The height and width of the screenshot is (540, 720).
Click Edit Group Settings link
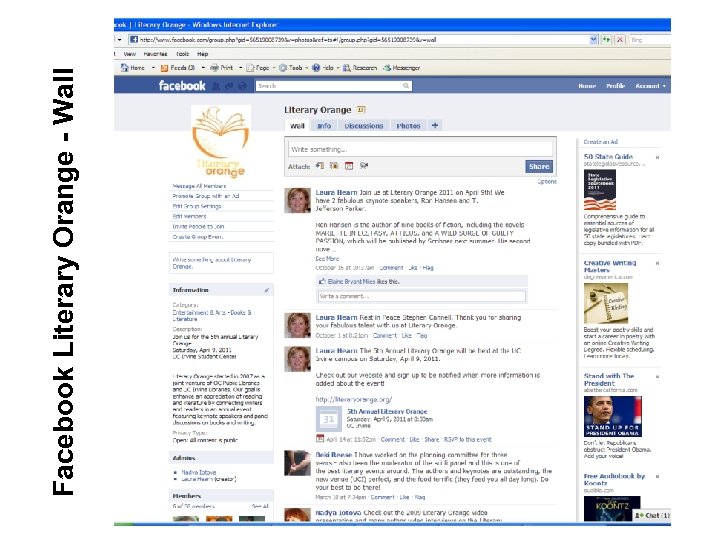coord(197,207)
